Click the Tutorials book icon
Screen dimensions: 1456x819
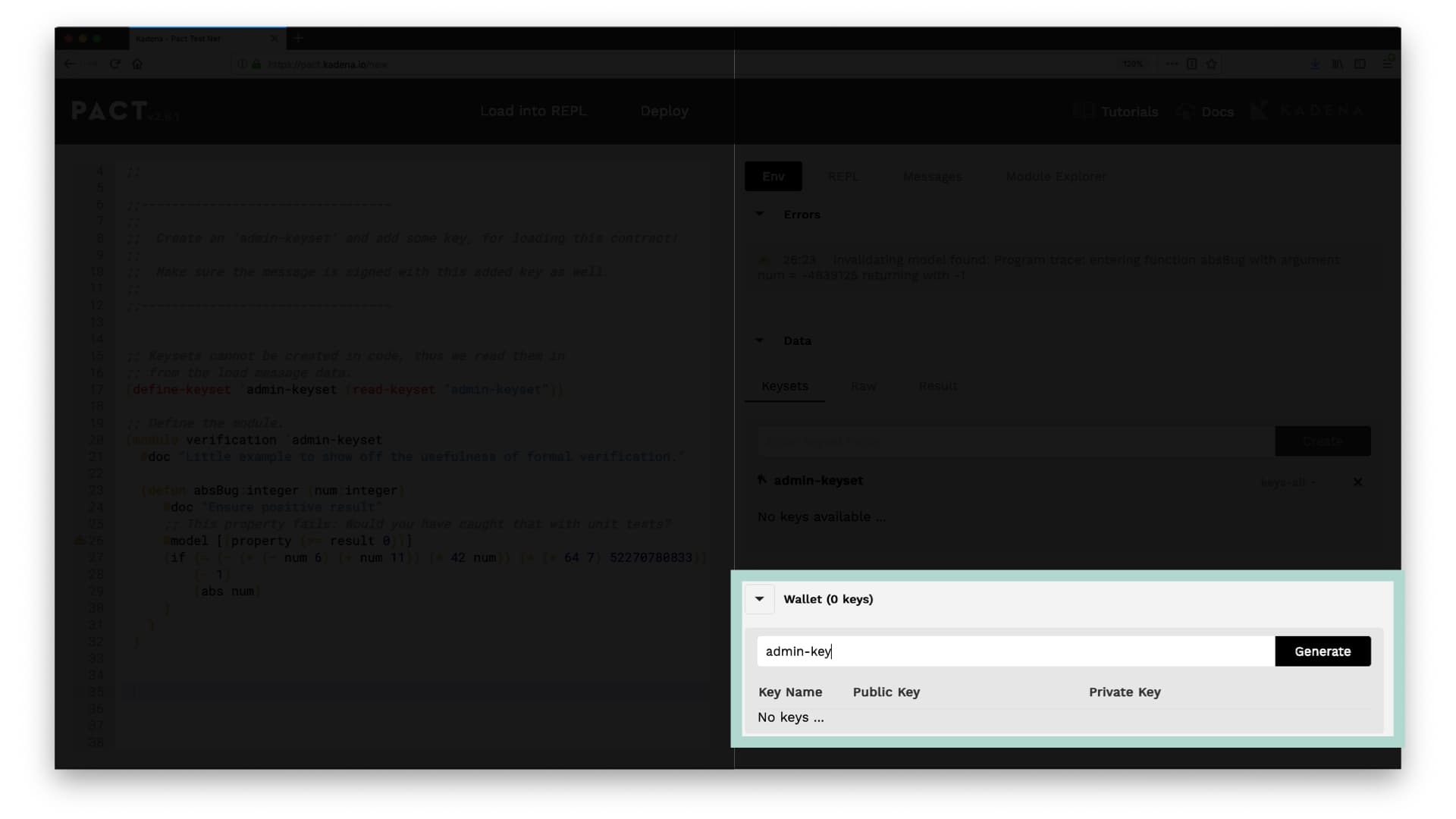1083,111
